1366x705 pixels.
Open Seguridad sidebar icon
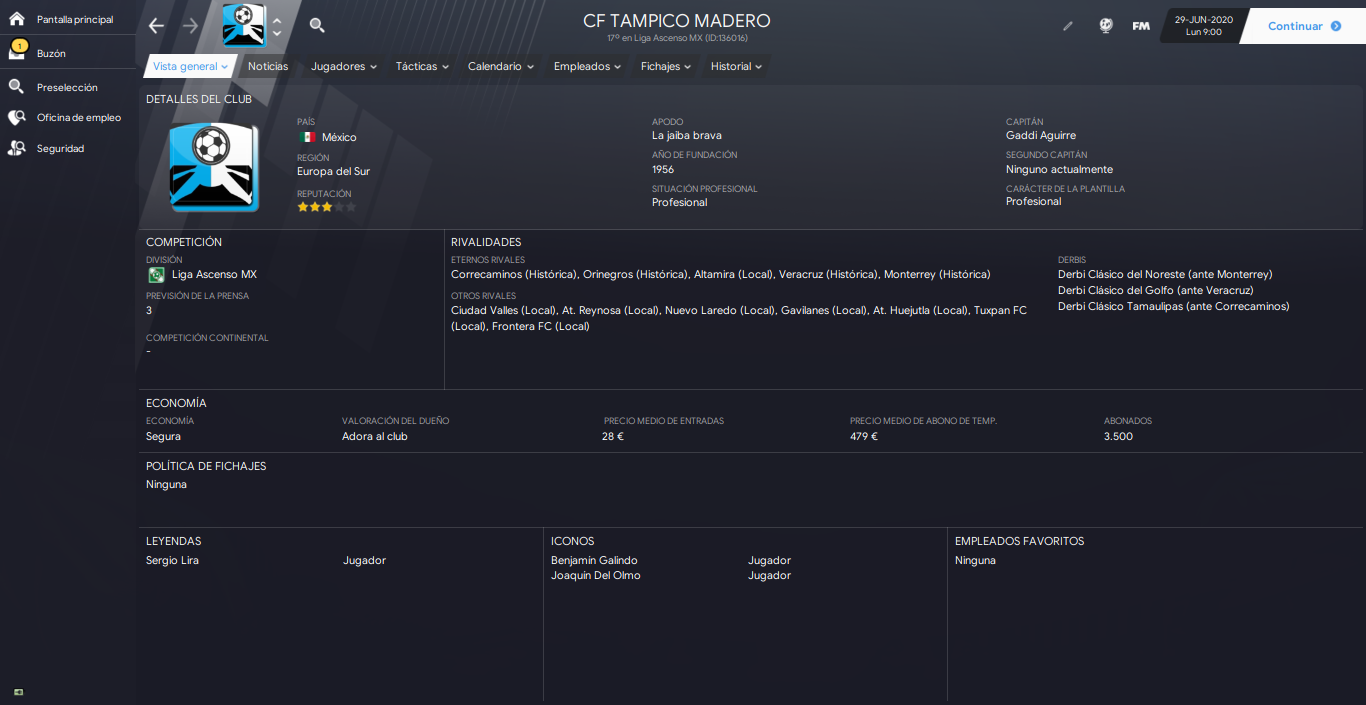tap(16, 148)
